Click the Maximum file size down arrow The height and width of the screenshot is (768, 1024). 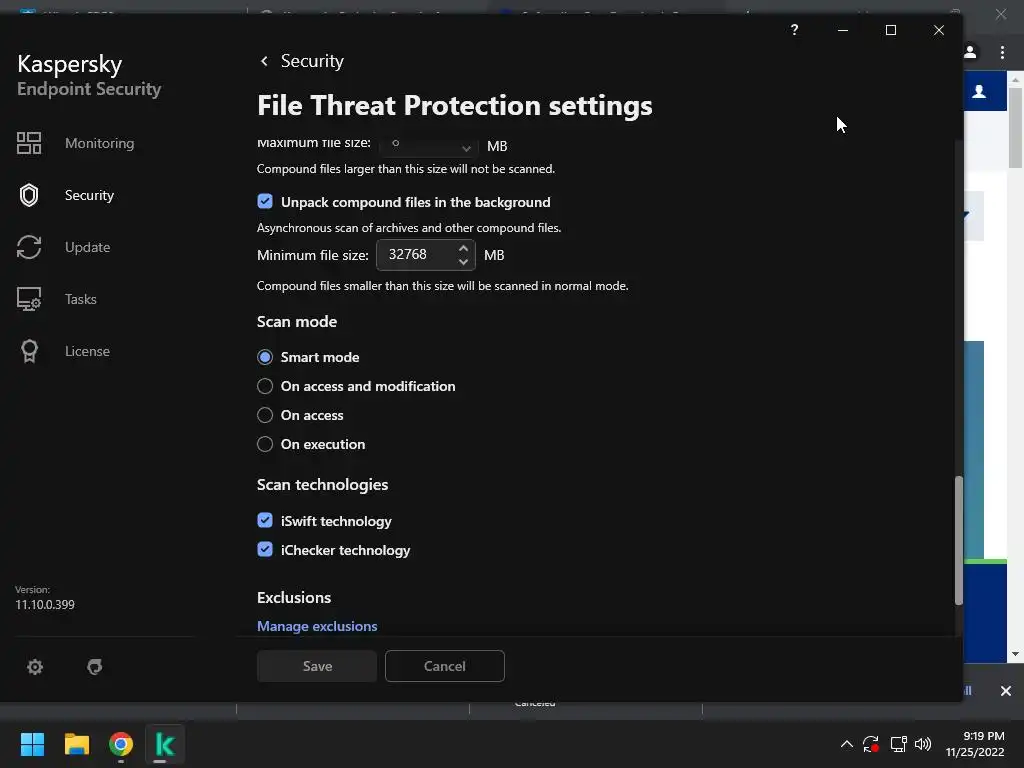466,148
